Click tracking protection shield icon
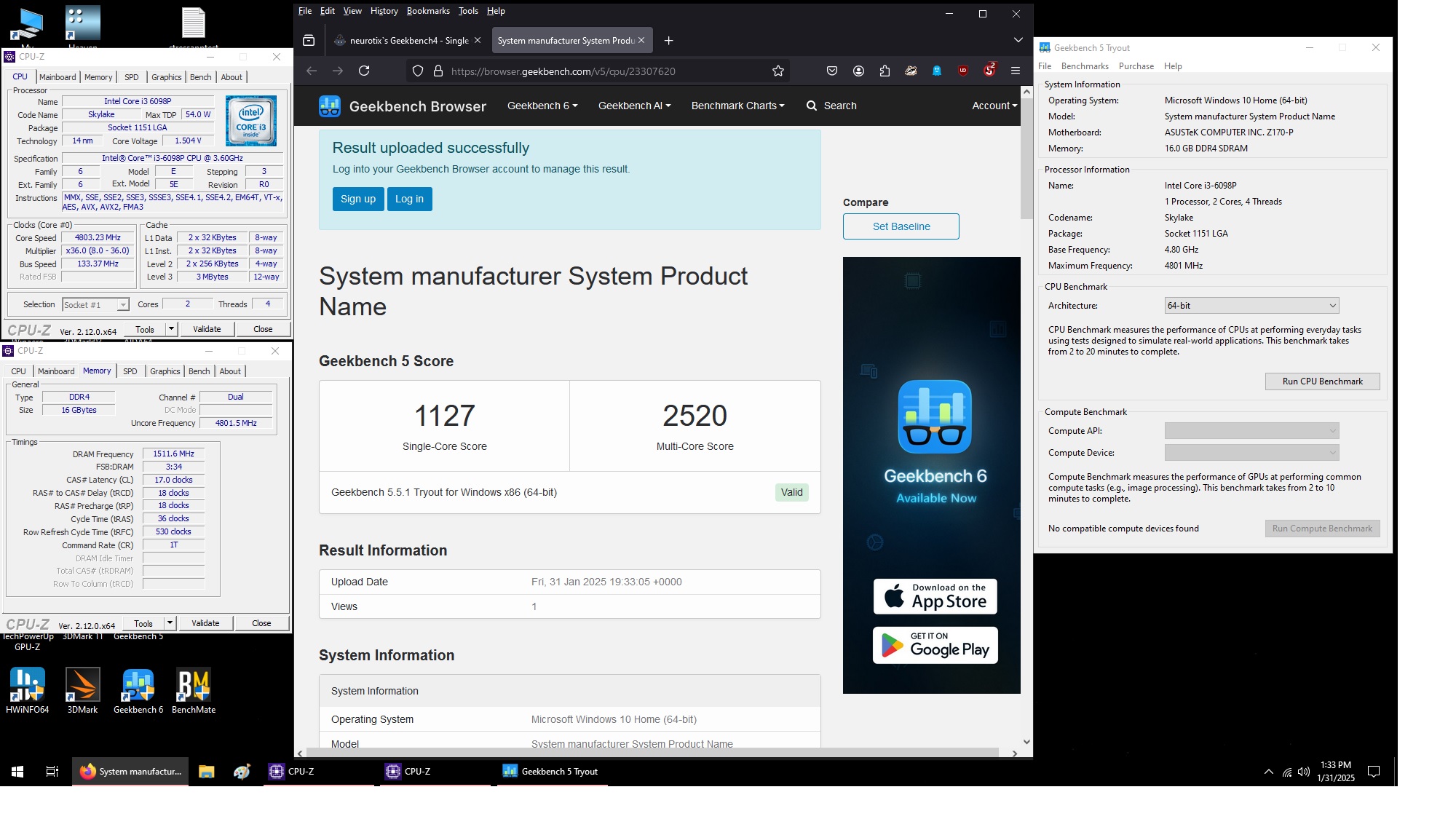Viewport: 1456px width, 819px height. [x=418, y=71]
